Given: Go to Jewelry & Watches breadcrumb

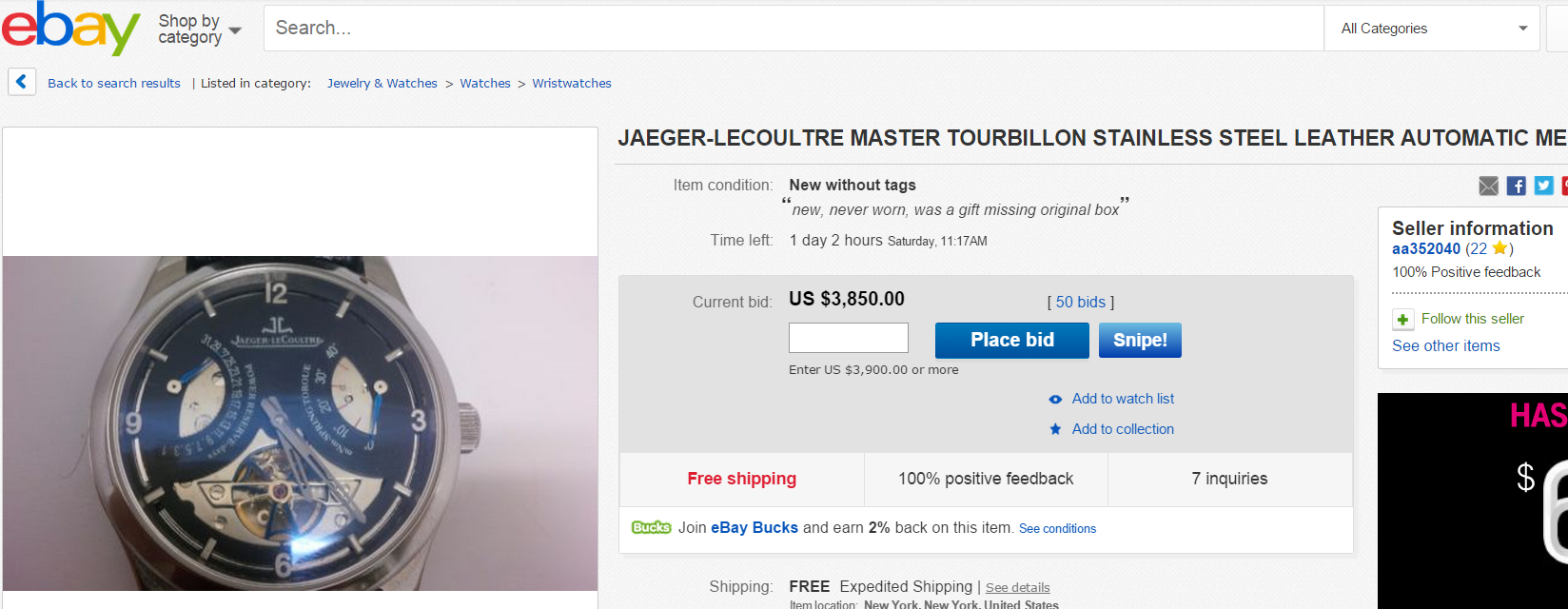Looking at the screenshot, I should tap(382, 84).
